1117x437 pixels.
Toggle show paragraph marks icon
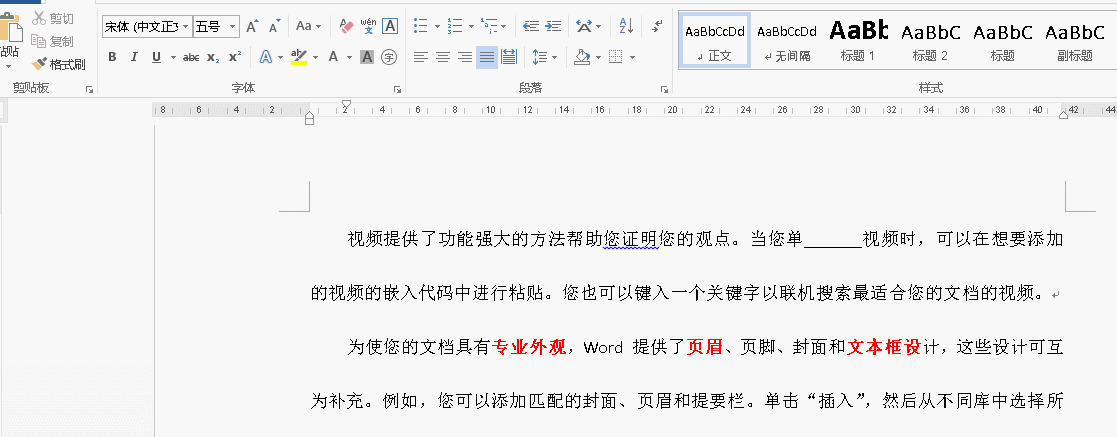[x=657, y=26]
